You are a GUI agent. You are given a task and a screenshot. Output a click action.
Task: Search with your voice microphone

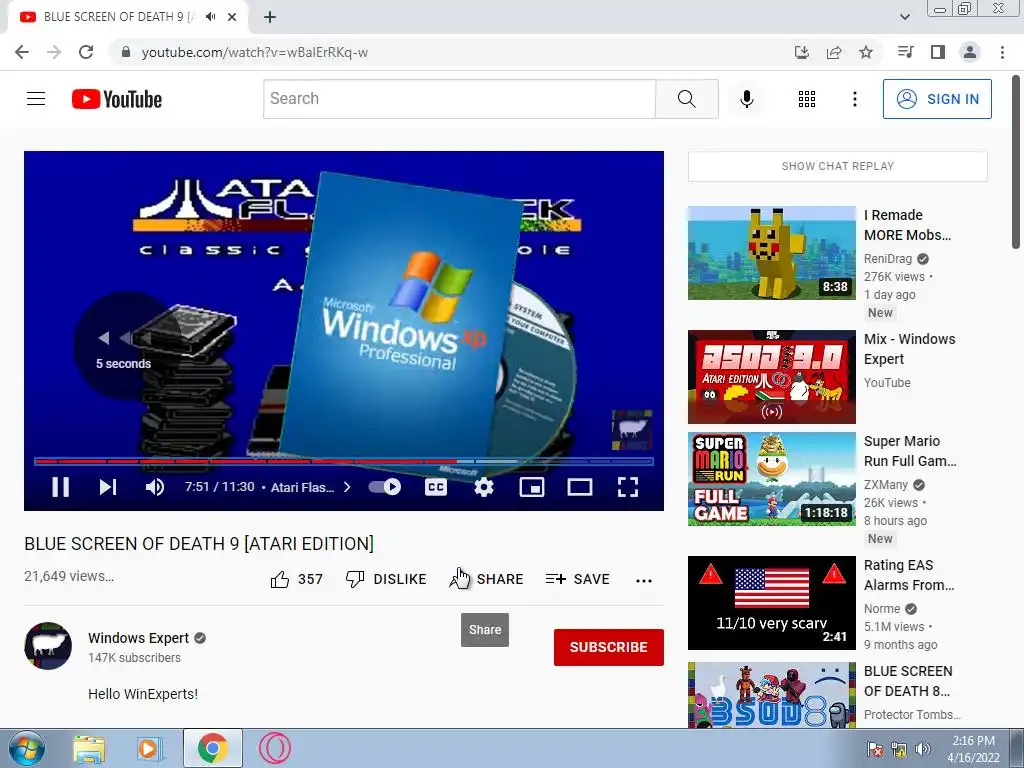(746, 99)
